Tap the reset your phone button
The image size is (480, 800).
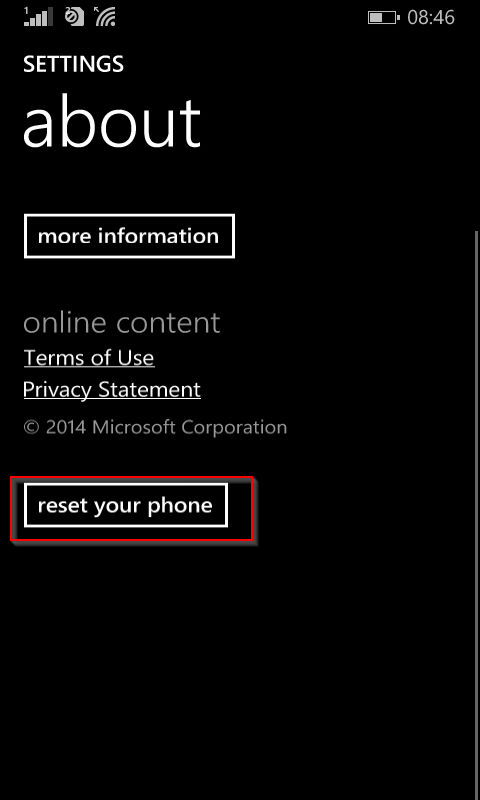pos(125,506)
